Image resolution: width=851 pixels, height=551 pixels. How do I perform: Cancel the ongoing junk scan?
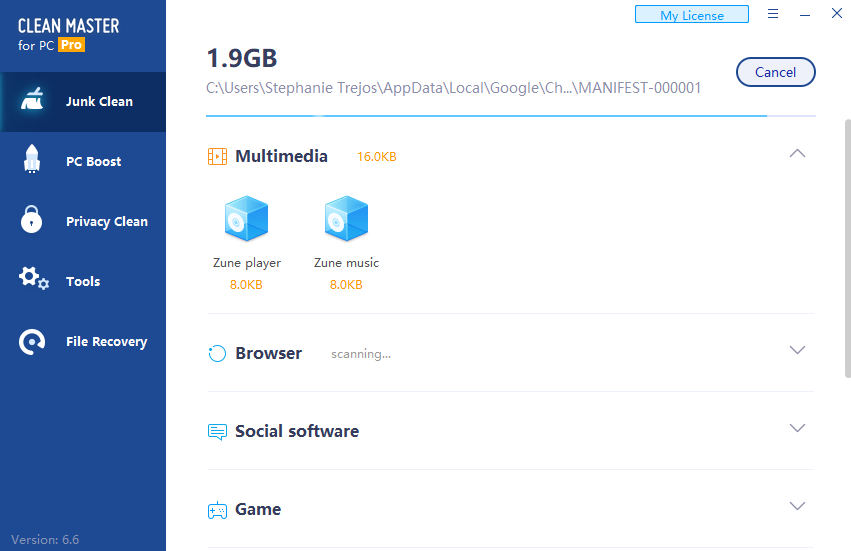point(775,72)
